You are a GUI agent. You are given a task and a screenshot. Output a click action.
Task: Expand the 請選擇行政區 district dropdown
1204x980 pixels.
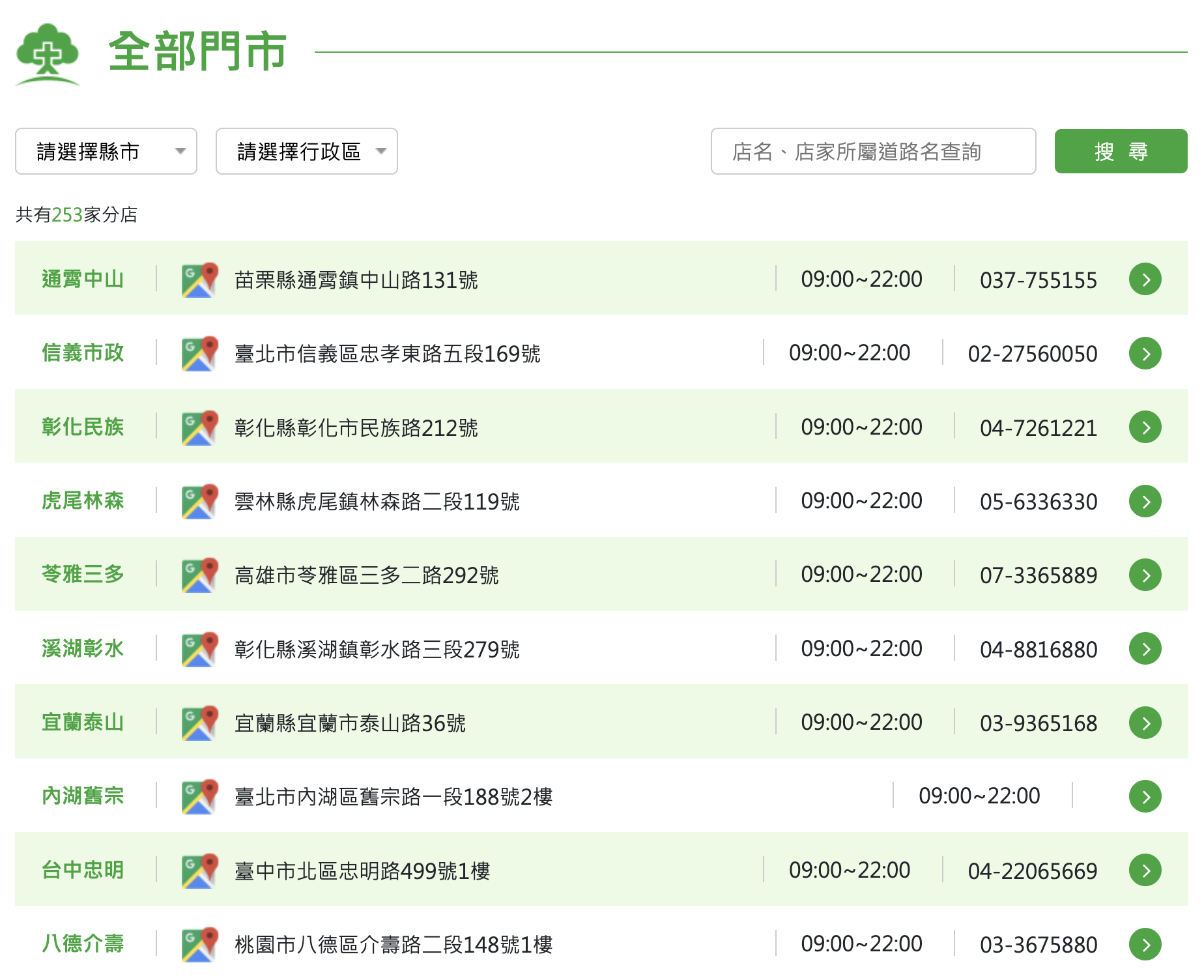coord(306,151)
